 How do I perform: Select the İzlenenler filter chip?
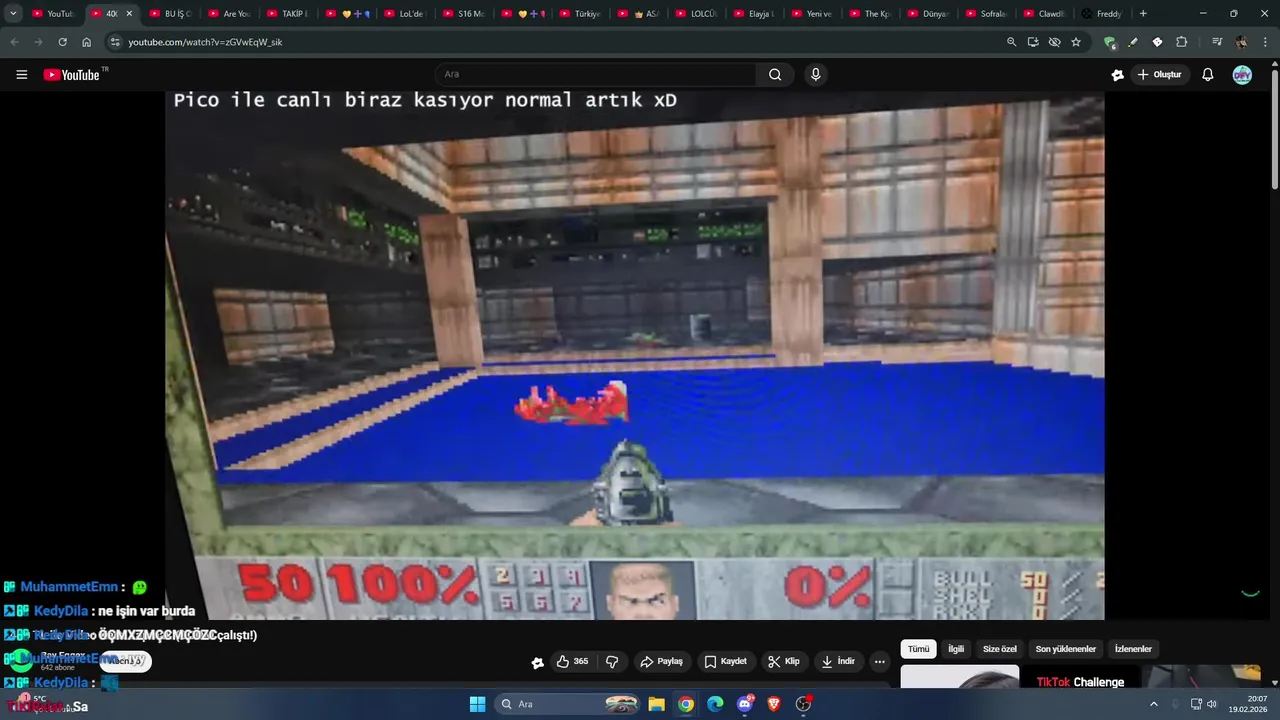[1133, 649]
